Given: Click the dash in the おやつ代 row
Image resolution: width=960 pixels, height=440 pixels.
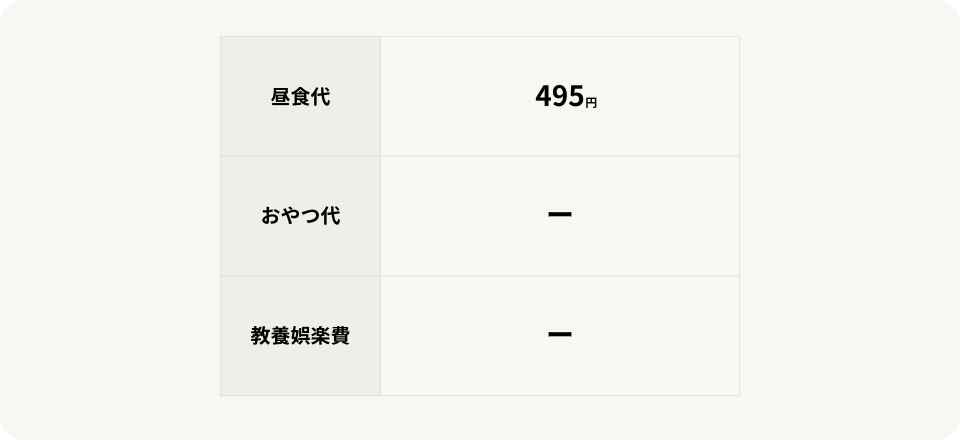Looking at the screenshot, I should (560, 215).
